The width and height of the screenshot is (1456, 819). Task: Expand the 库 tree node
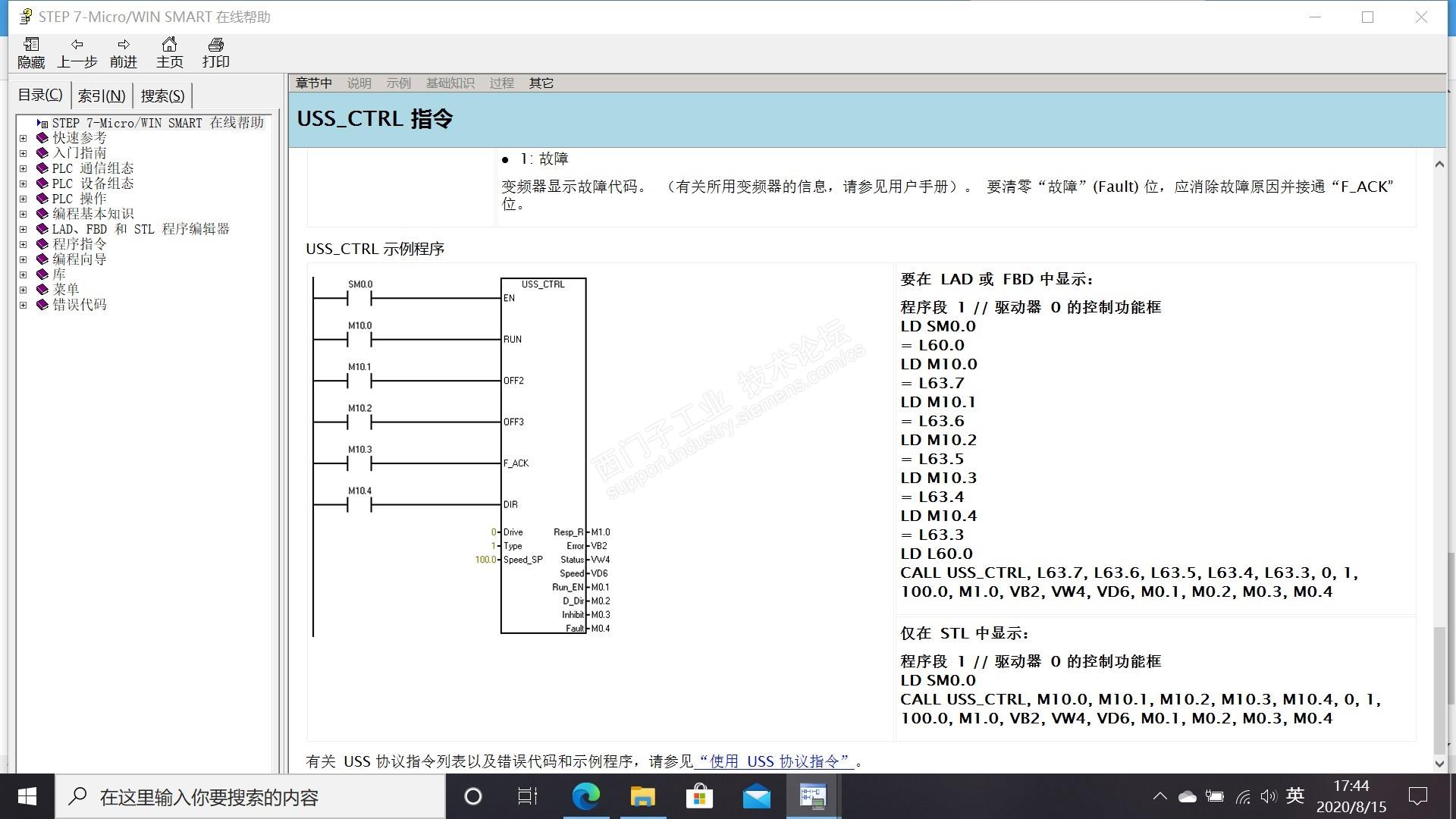23,275
